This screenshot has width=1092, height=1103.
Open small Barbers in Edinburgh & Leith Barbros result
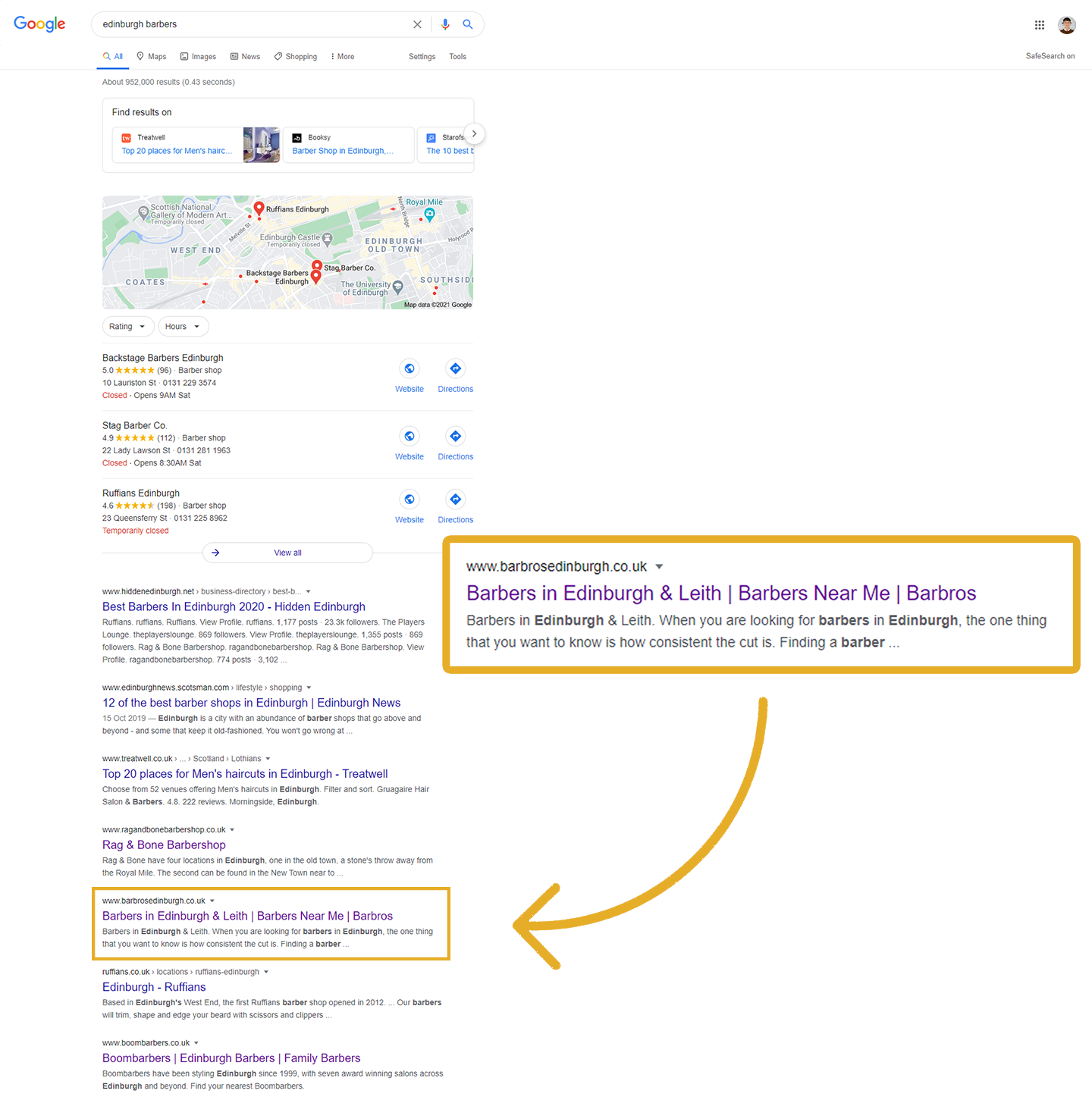247,916
